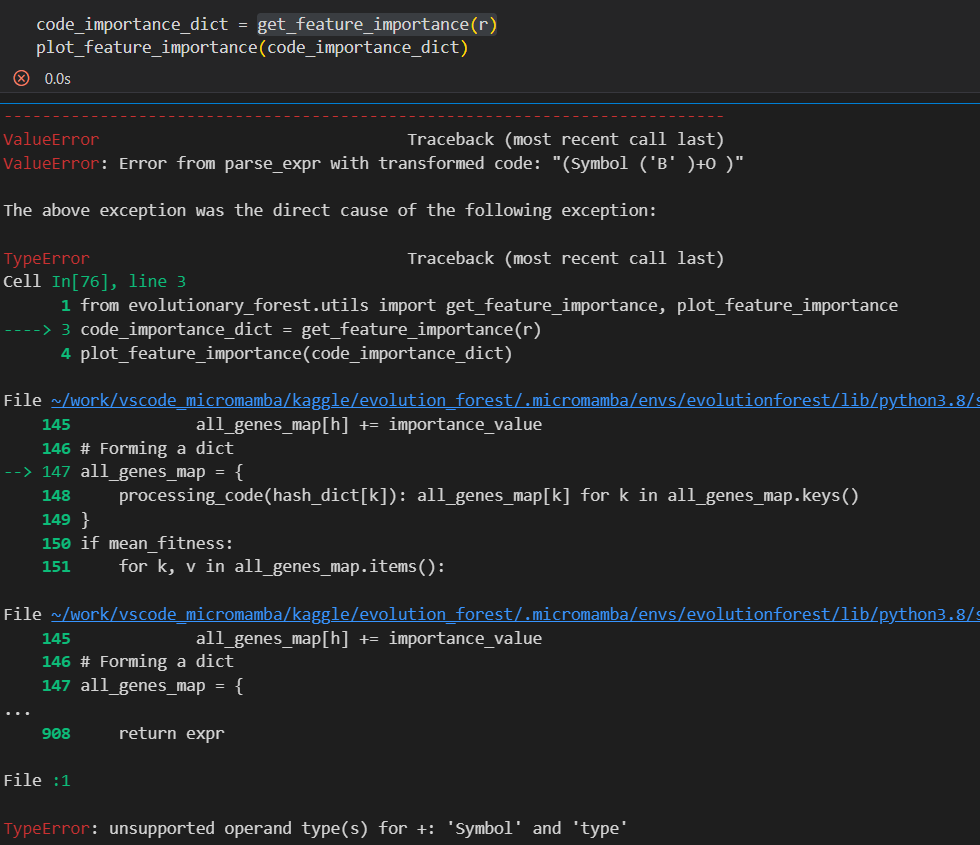
Task: Click the 'File :1' traceback entry
Action: click(x=36, y=780)
